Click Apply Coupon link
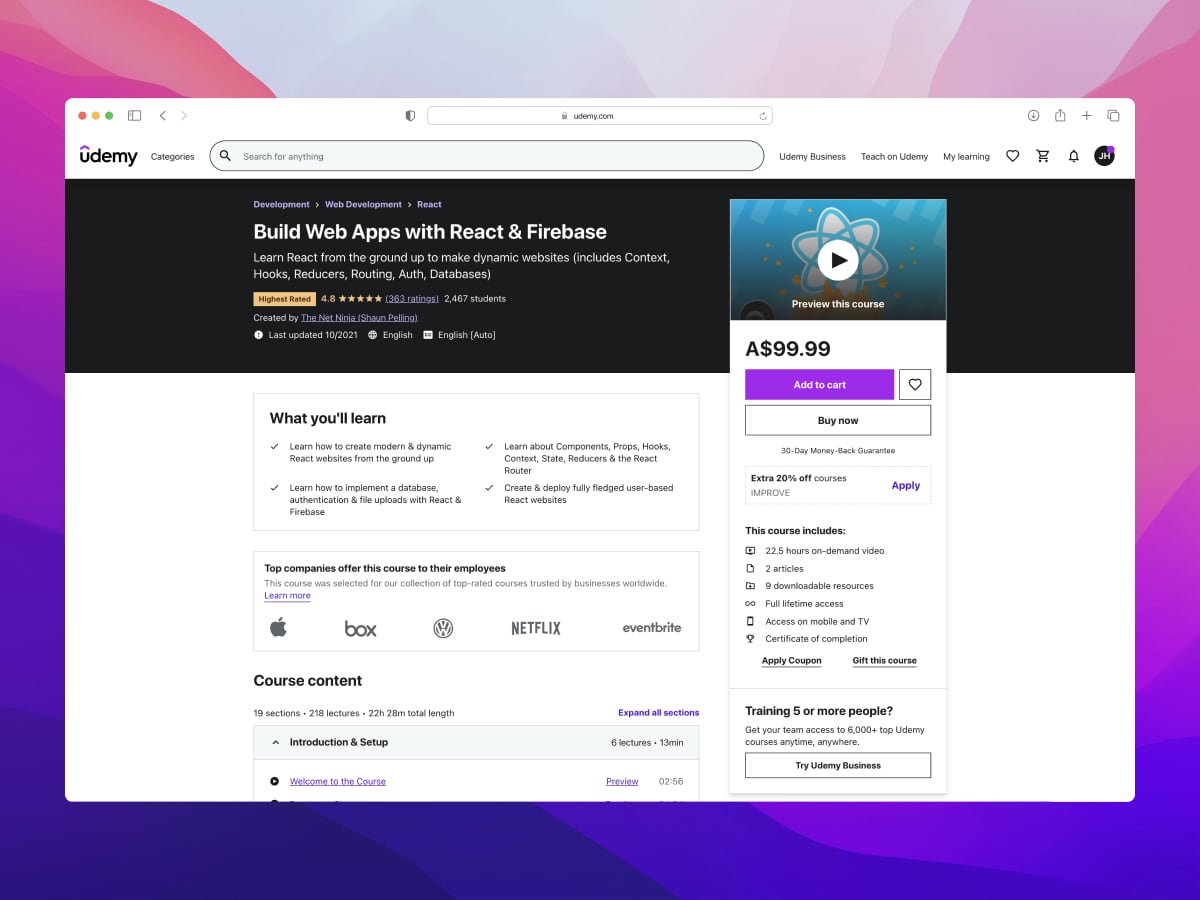 point(792,660)
